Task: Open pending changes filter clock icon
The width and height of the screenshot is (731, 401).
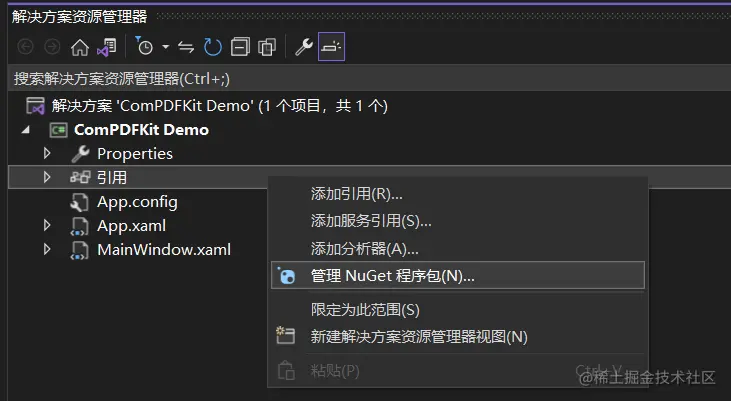Action: 144,46
